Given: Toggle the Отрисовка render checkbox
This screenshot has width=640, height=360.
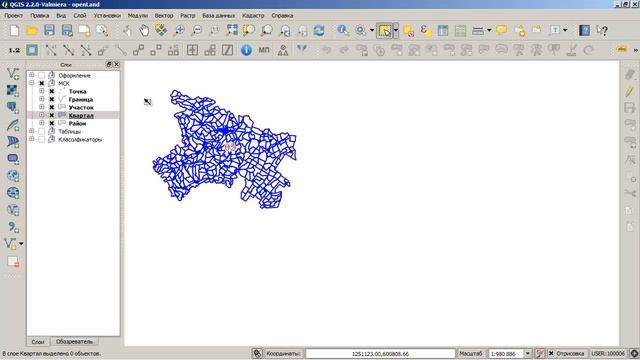Looking at the screenshot, I should click(x=551, y=353).
